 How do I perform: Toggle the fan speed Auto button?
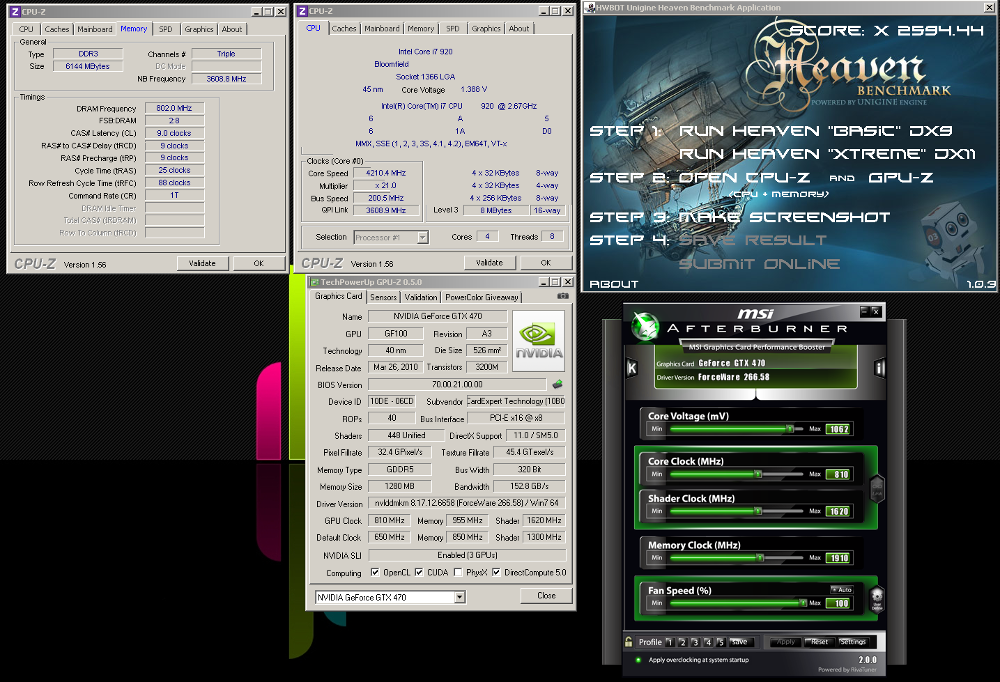842,589
